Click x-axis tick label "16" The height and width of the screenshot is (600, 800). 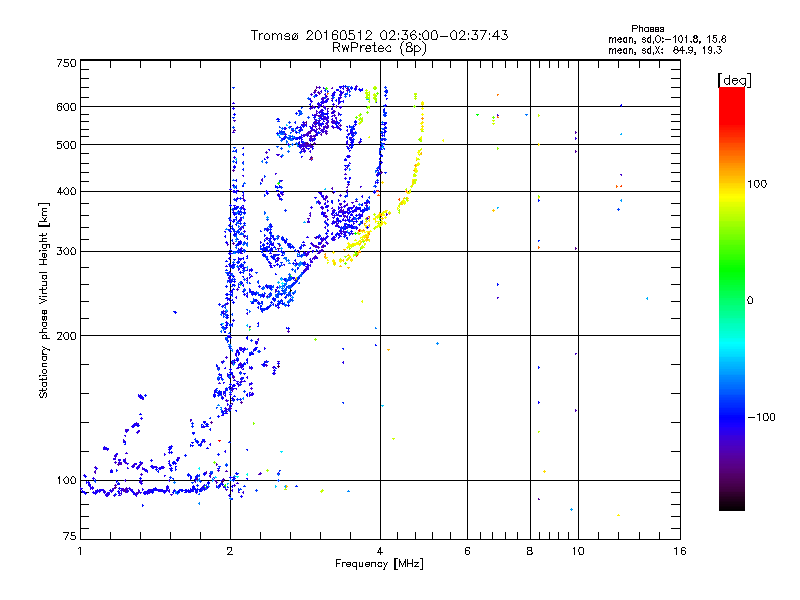pyautogui.click(x=680, y=551)
